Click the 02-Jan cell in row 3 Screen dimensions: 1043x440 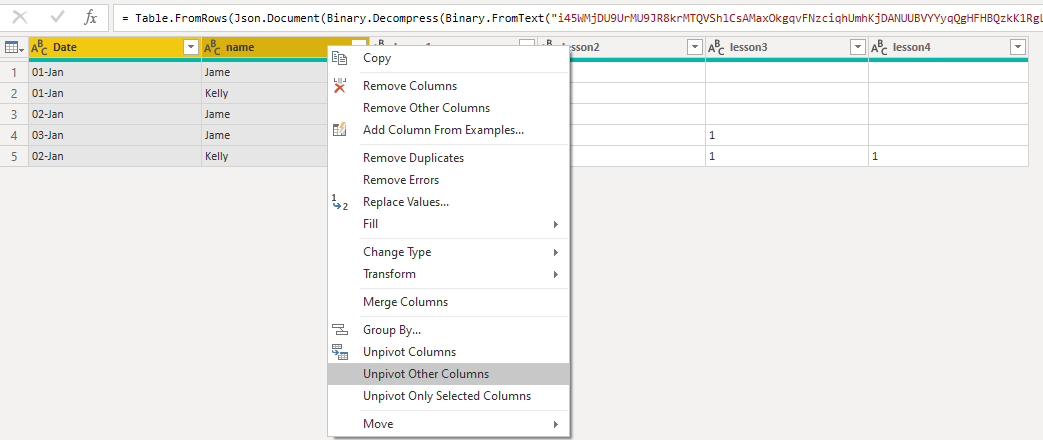point(114,114)
